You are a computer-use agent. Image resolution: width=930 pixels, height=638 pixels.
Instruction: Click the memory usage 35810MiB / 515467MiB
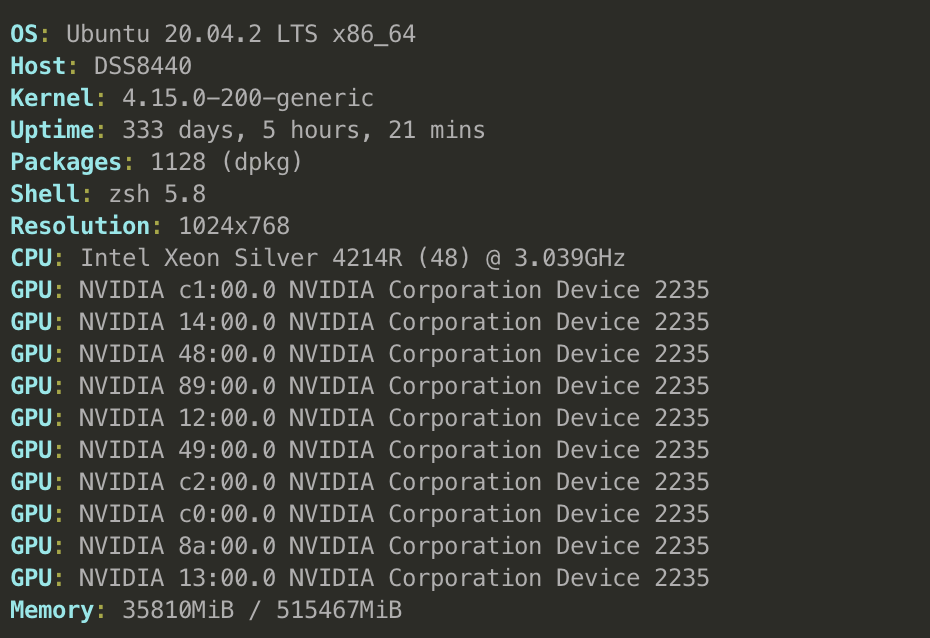(x=261, y=610)
